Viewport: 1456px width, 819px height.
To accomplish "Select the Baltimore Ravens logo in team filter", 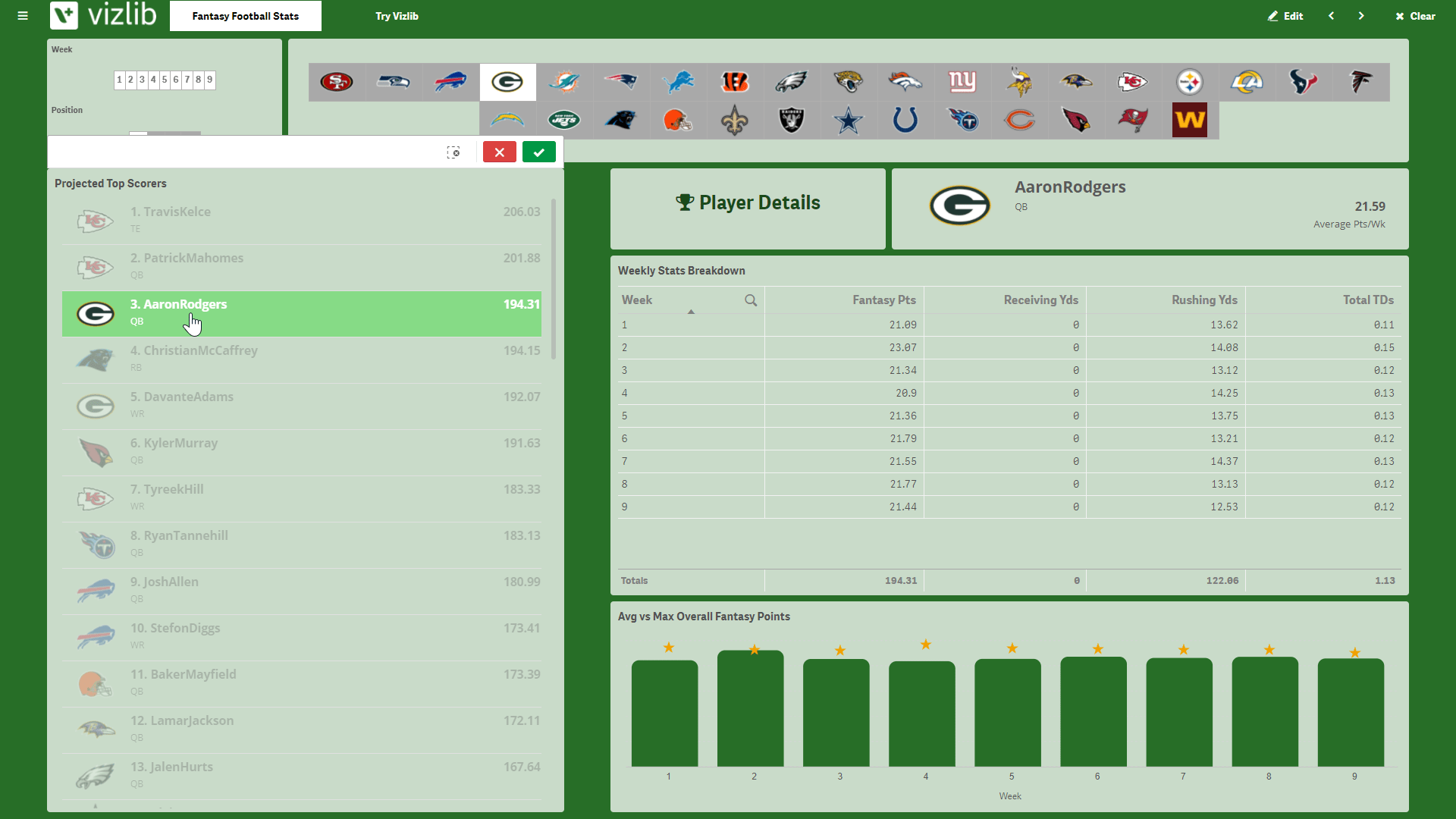I will click(x=1076, y=82).
